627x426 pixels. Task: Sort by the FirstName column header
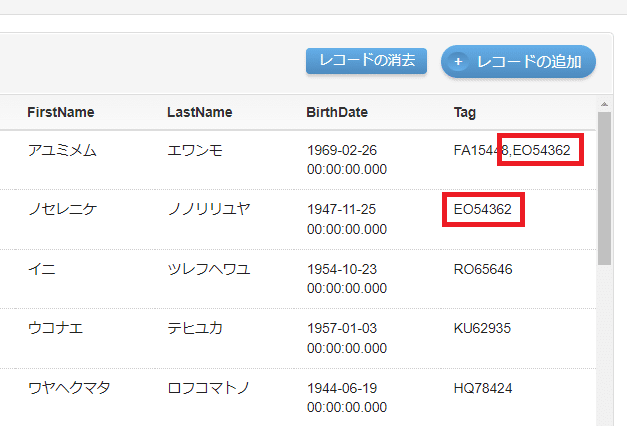pos(61,112)
